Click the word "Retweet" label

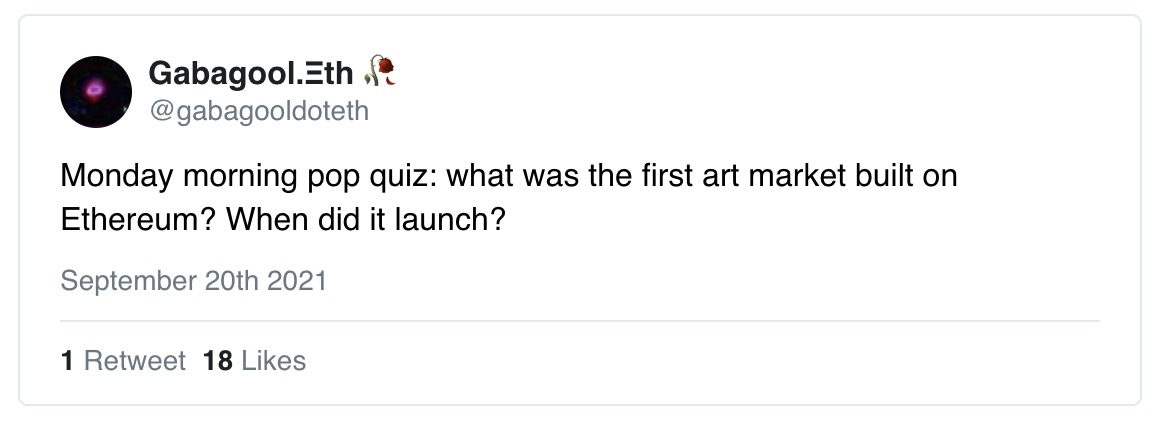click(x=135, y=360)
